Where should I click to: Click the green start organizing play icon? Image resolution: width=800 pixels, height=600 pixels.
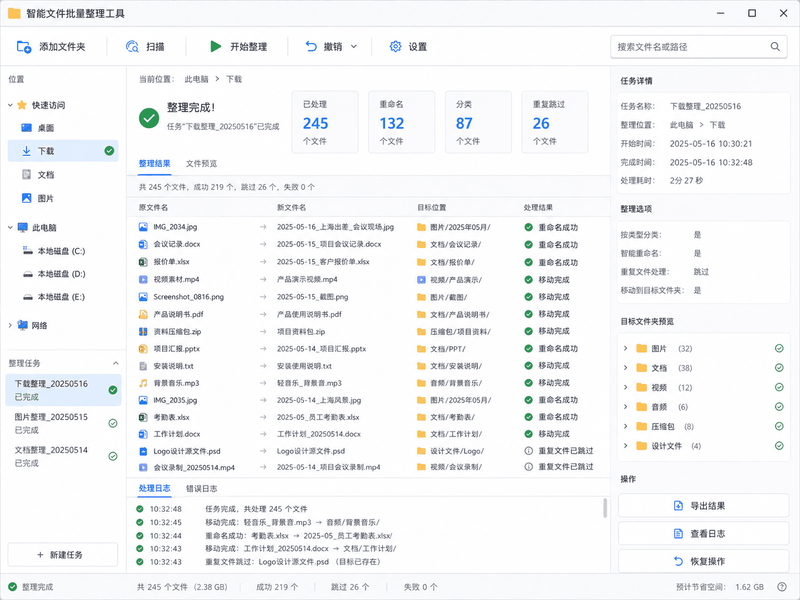point(215,46)
